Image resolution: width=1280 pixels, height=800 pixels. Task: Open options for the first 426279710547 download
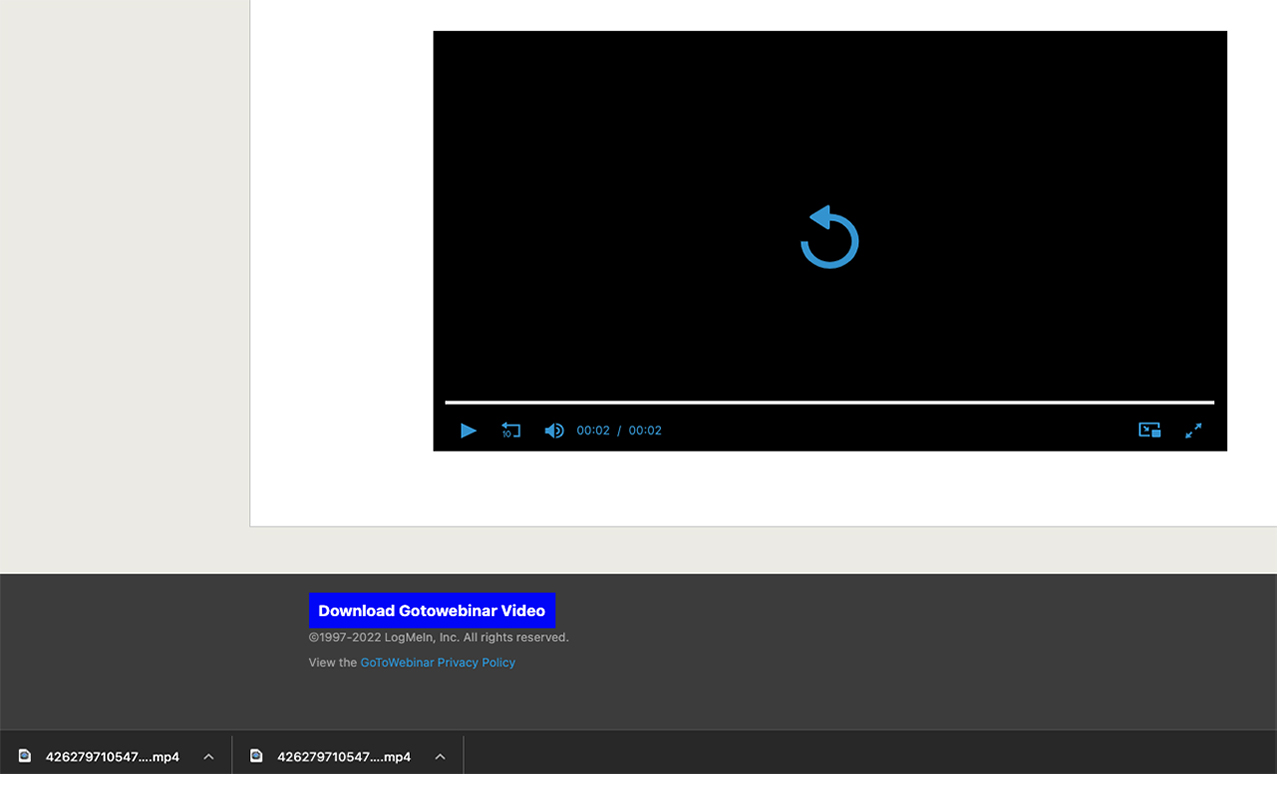click(208, 756)
